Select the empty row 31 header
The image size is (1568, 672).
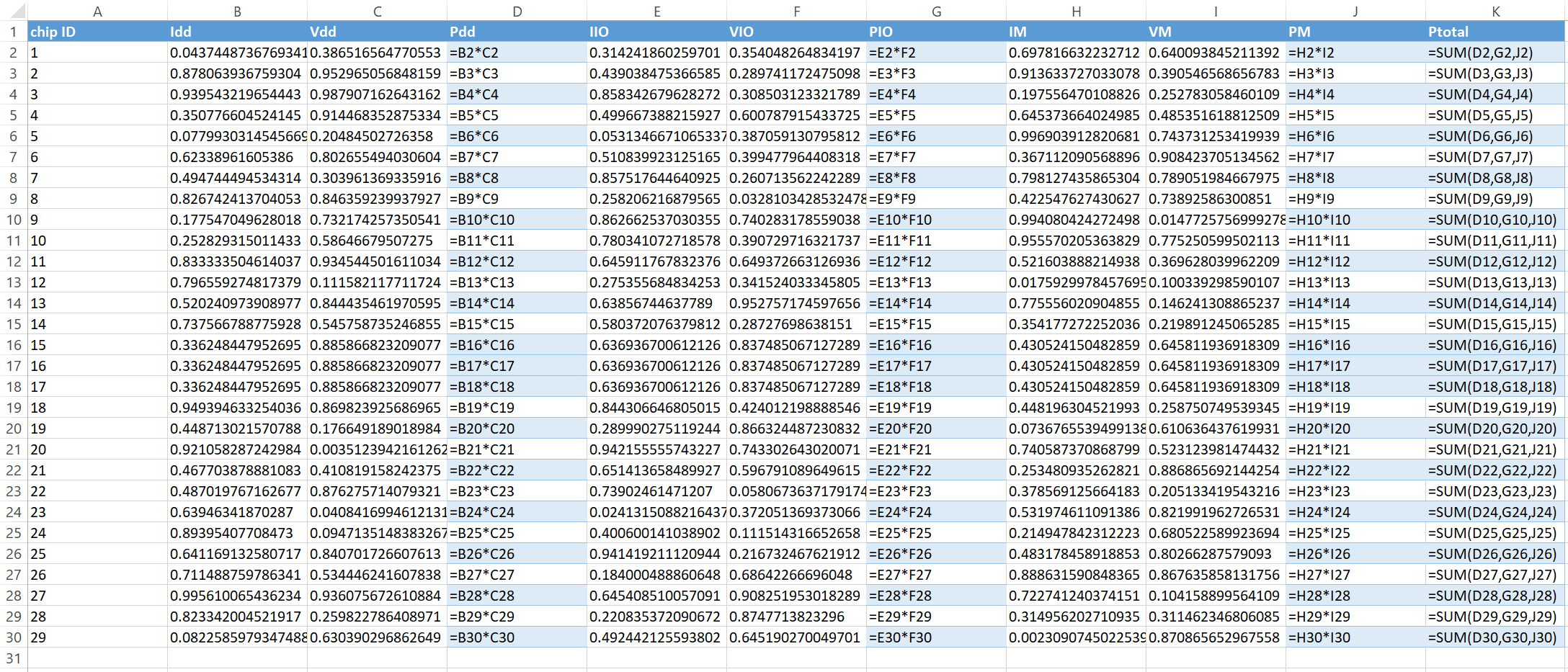tap(14, 658)
